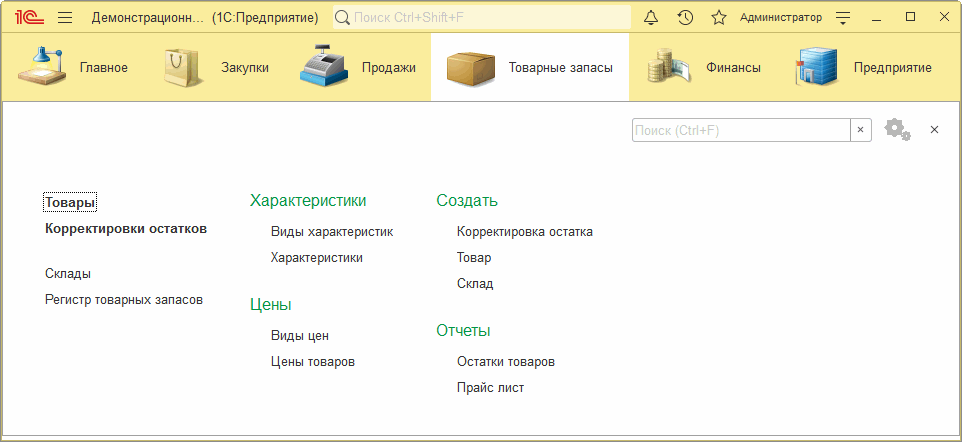Open the Предприятие section
The height and width of the screenshot is (442, 962).
(864, 68)
